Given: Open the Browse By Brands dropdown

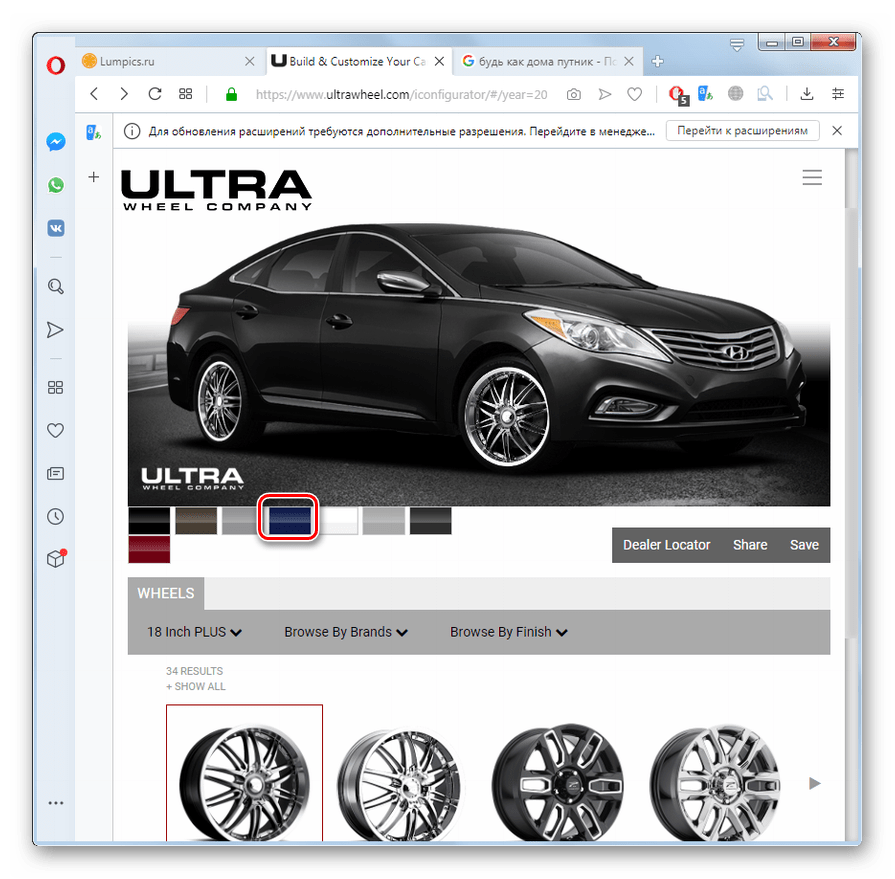Looking at the screenshot, I should pyautogui.click(x=345, y=632).
